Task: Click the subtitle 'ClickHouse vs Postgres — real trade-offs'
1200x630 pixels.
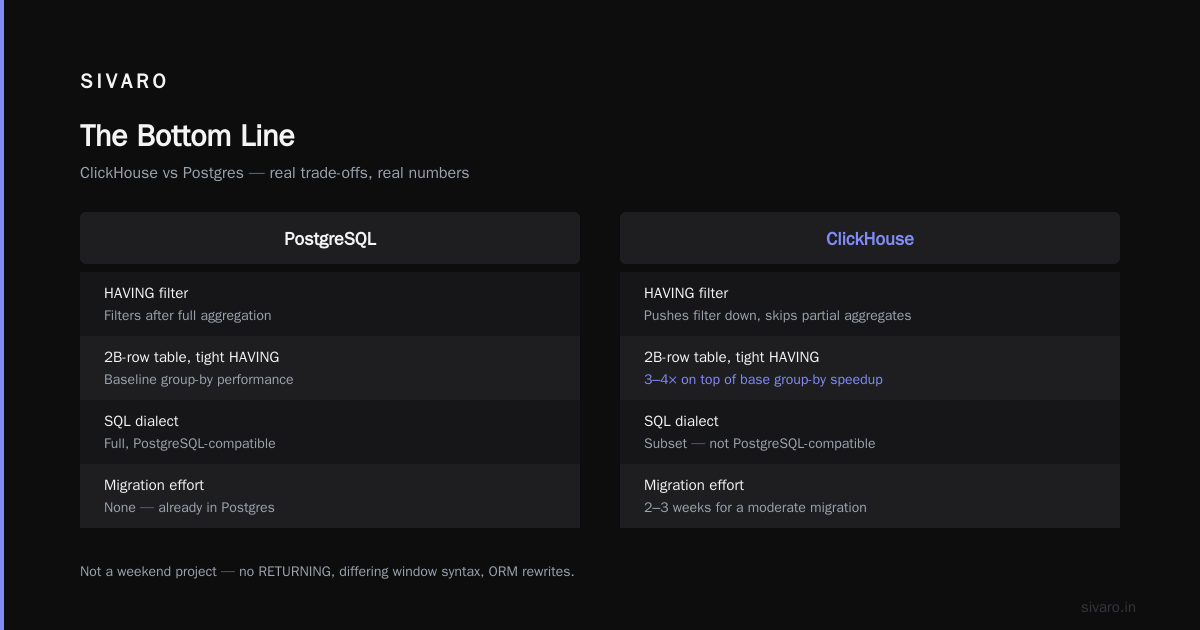Action: click(274, 173)
